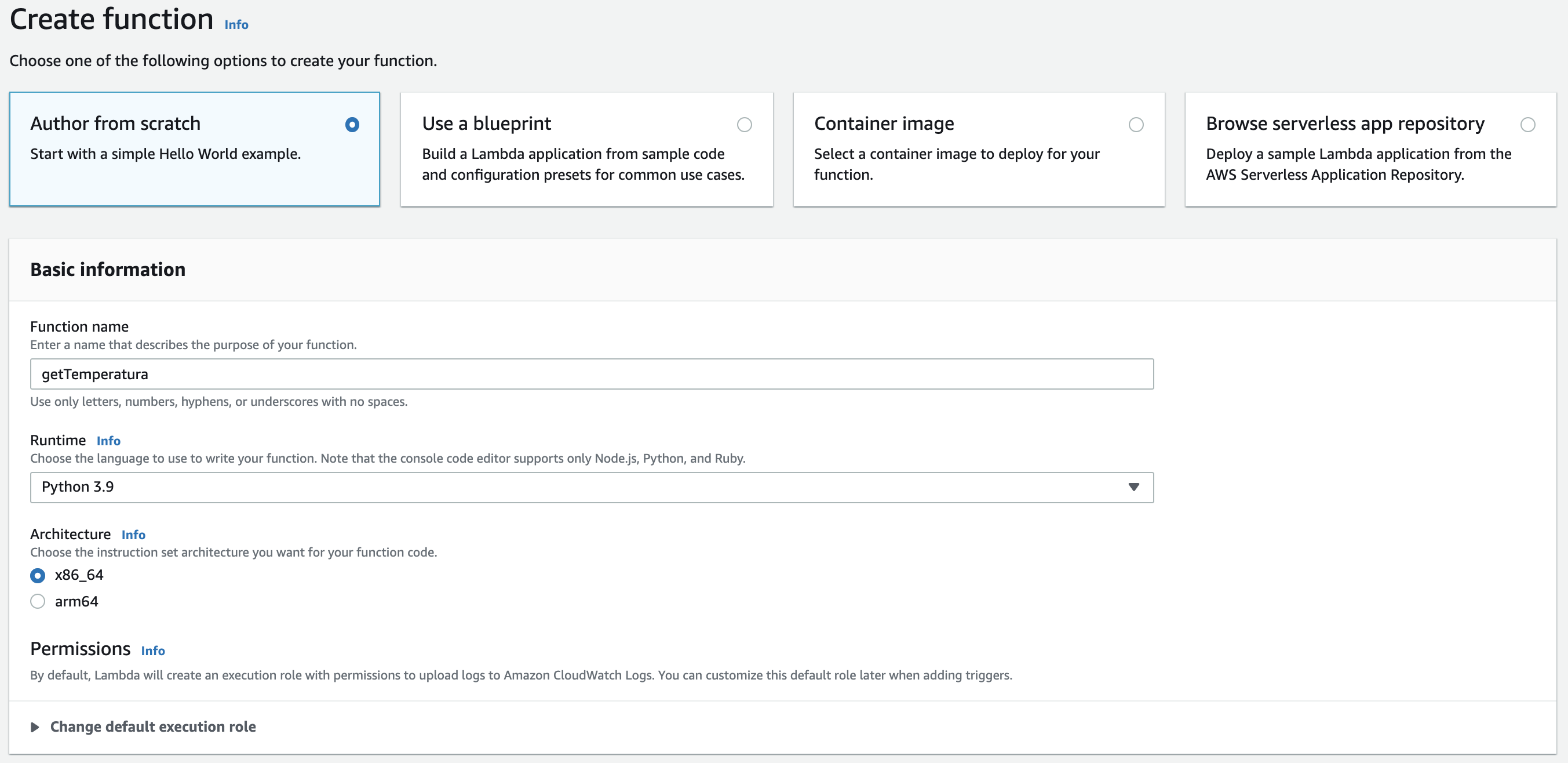The width and height of the screenshot is (1568, 763).
Task: Select the Author from scratch radio button
Action: [352, 125]
